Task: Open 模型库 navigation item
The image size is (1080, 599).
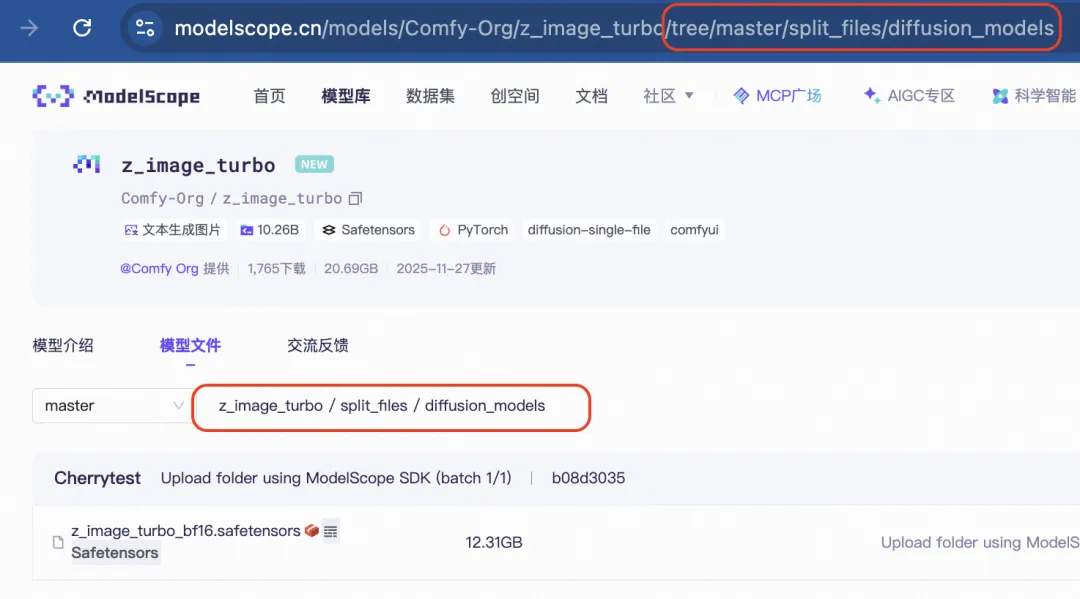Action: 346,96
